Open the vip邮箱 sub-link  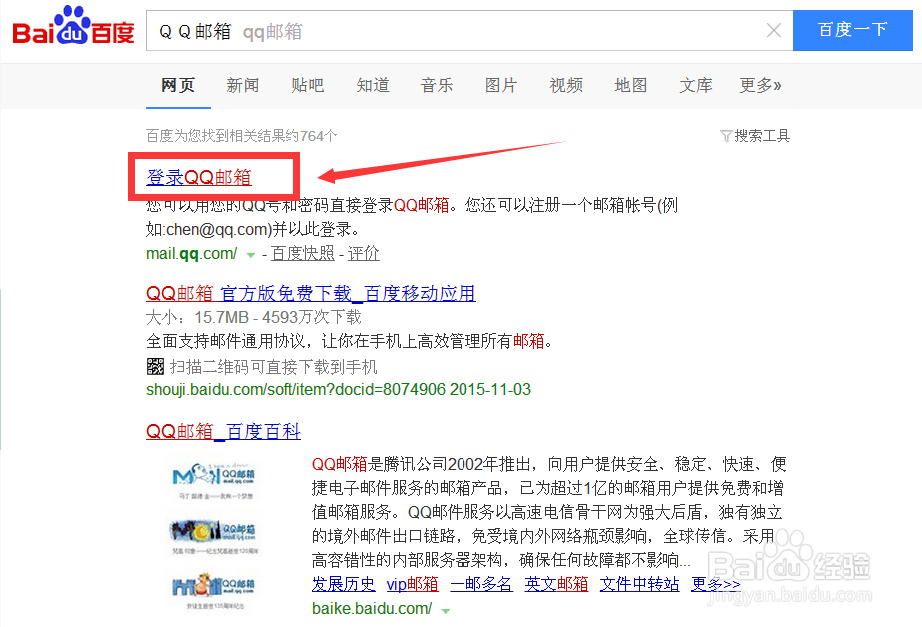[x=413, y=584]
